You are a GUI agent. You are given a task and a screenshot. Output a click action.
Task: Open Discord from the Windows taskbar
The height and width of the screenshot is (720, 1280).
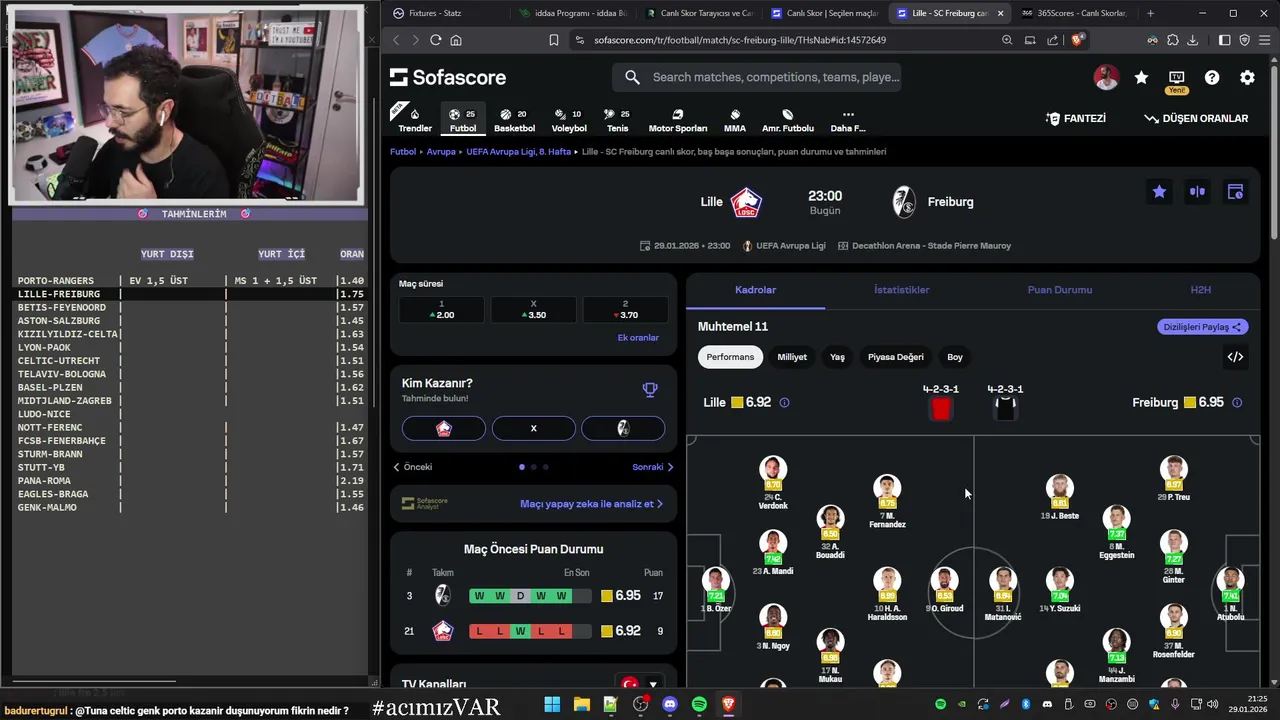coord(669,704)
